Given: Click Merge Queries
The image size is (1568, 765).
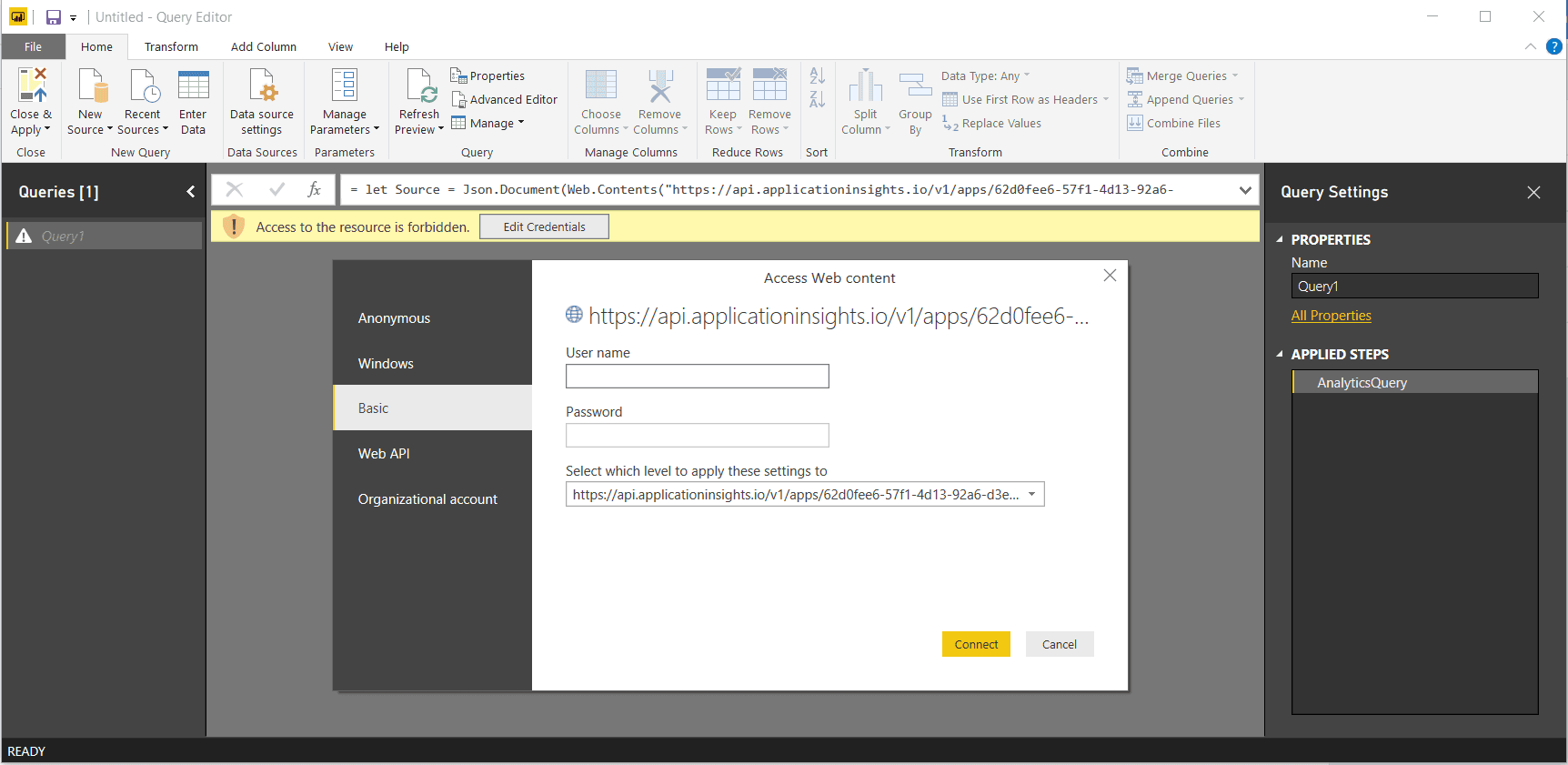Looking at the screenshot, I should coord(1182,75).
